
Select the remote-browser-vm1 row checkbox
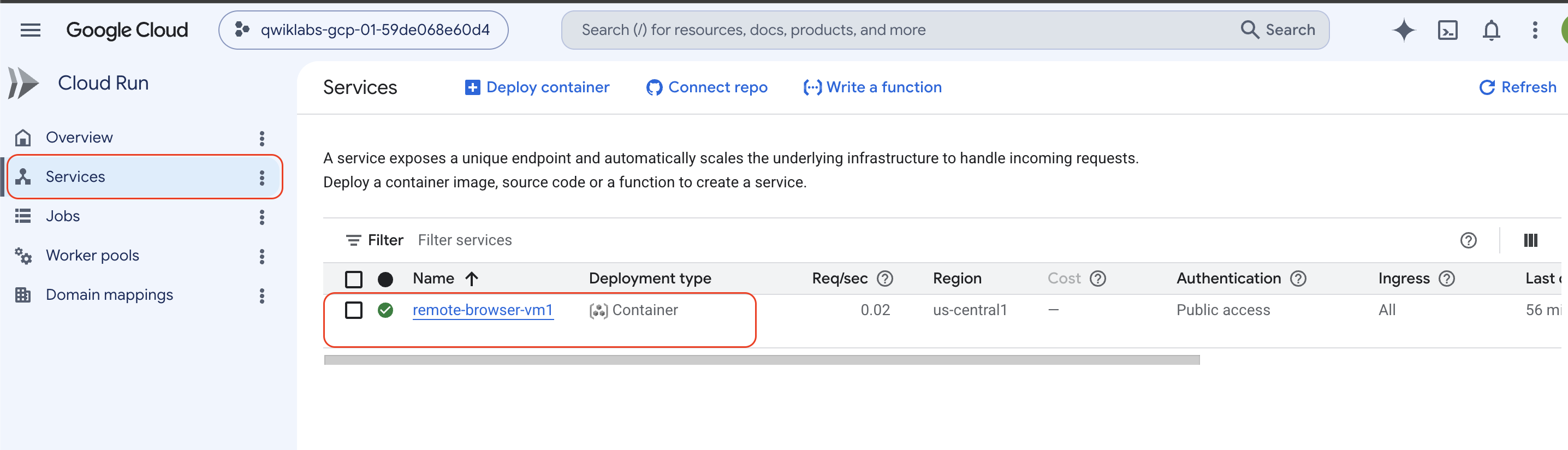pyautogui.click(x=354, y=311)
